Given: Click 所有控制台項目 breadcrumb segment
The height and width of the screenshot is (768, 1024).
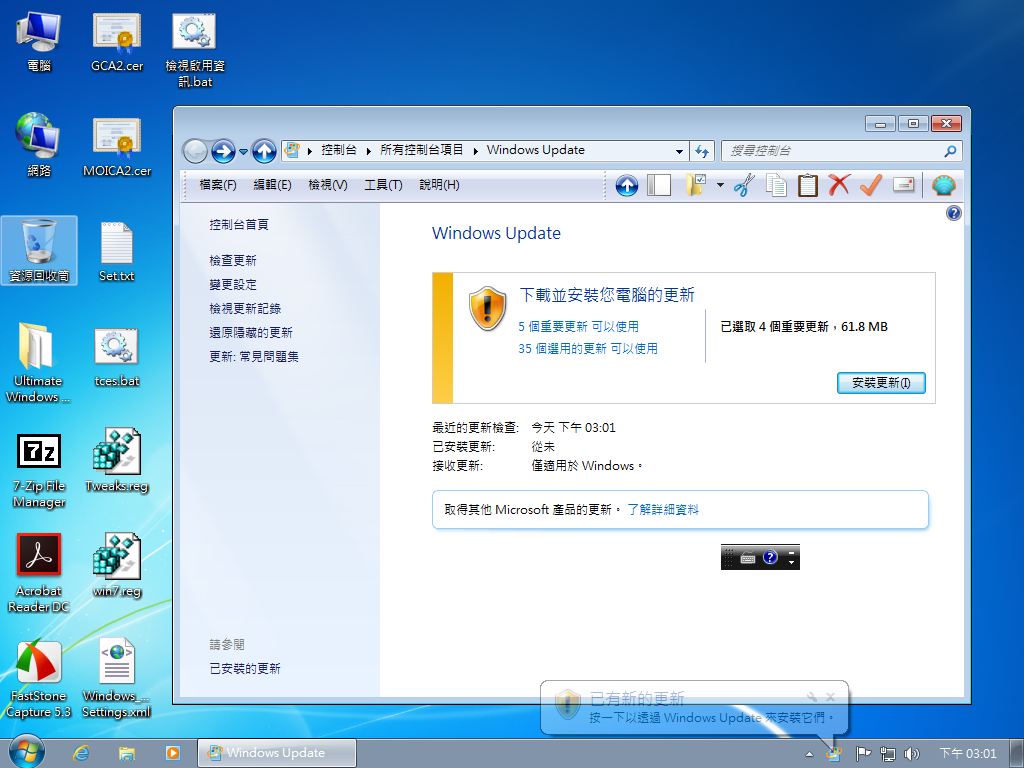Looking at the screenshot, I should point(421,150).
